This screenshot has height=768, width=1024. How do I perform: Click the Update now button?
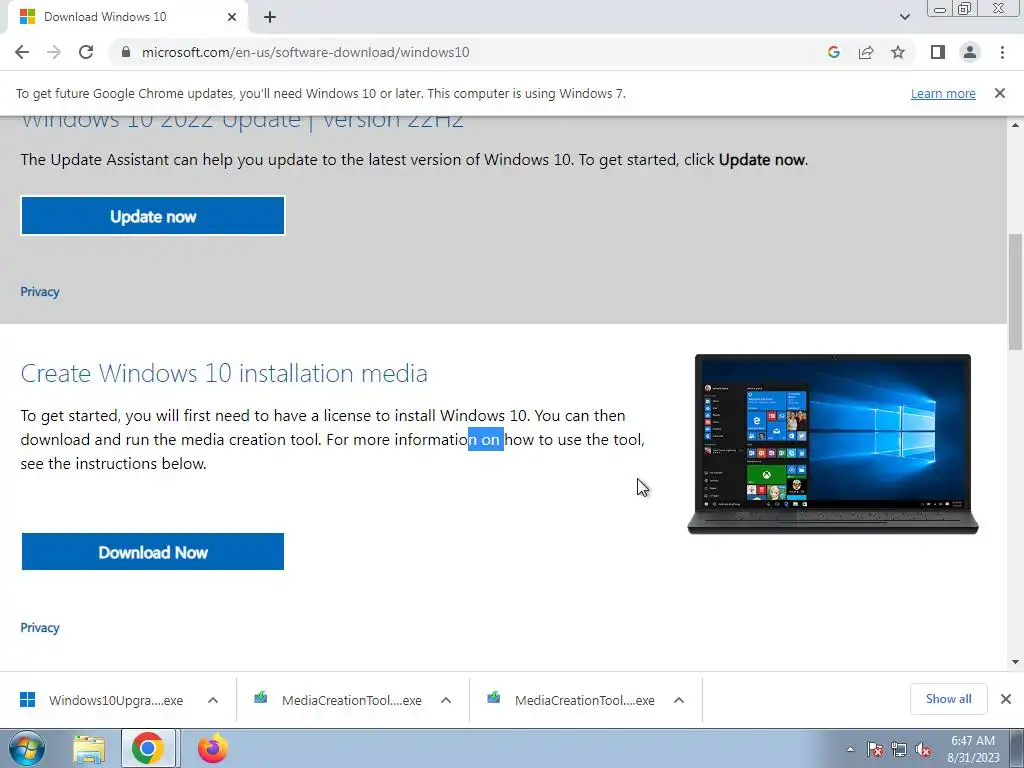pos(153,216)
